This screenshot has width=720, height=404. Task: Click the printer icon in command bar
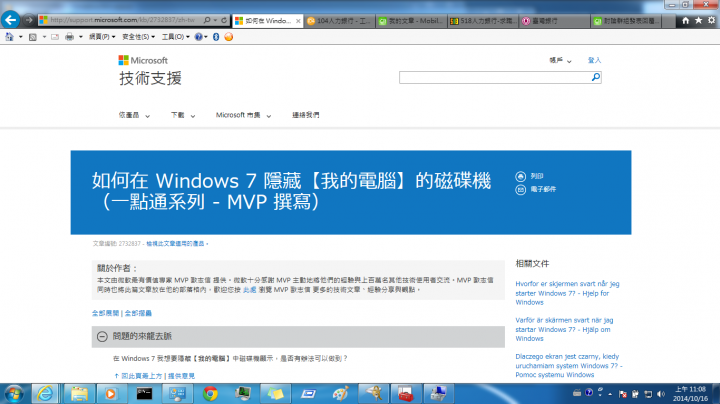click(69, 37)
